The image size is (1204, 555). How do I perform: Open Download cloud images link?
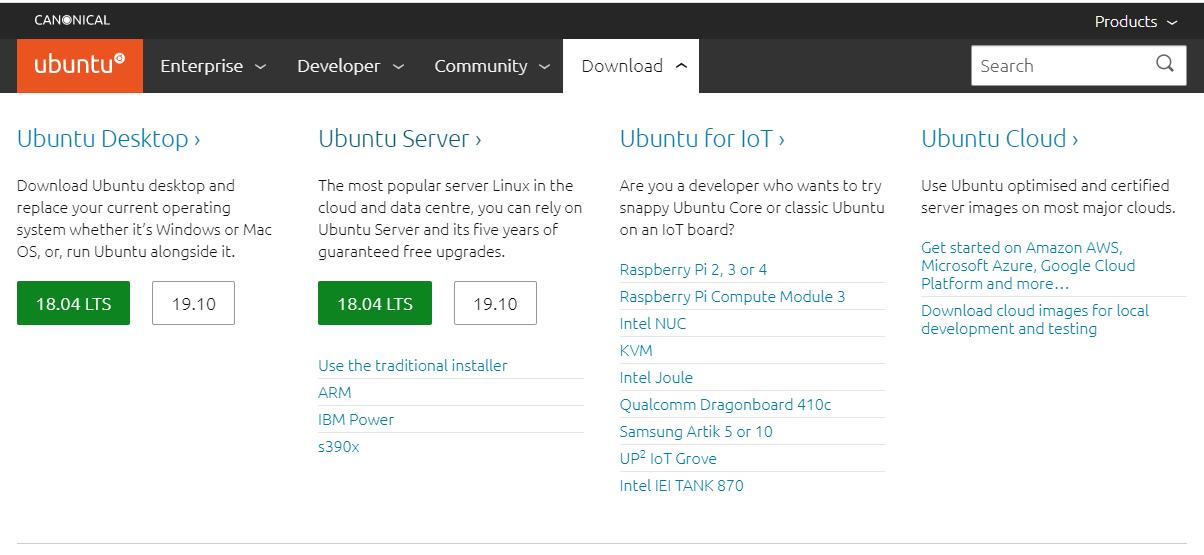[x=1034, y=320]
